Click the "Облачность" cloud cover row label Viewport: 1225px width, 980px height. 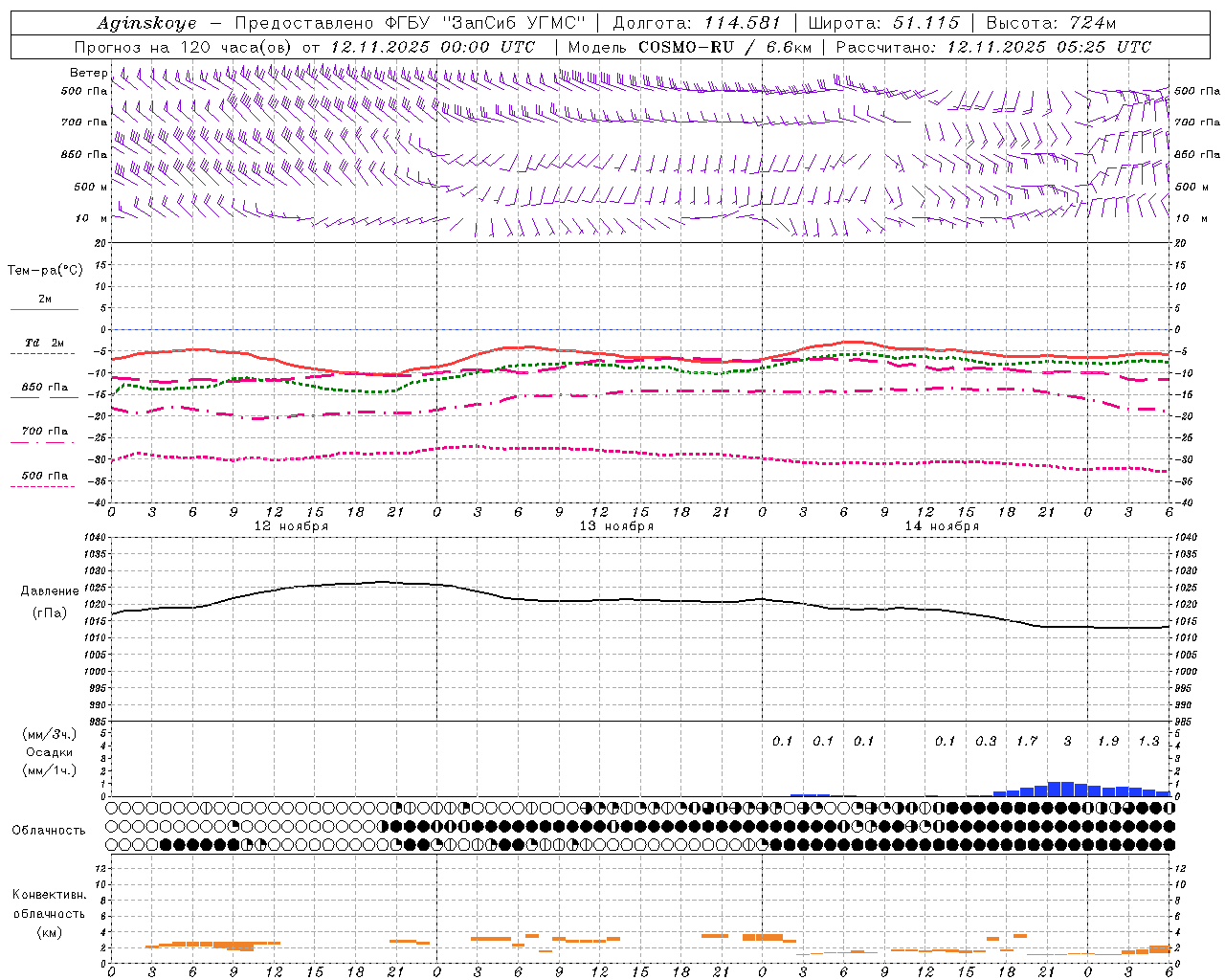[x=49, y=830]
